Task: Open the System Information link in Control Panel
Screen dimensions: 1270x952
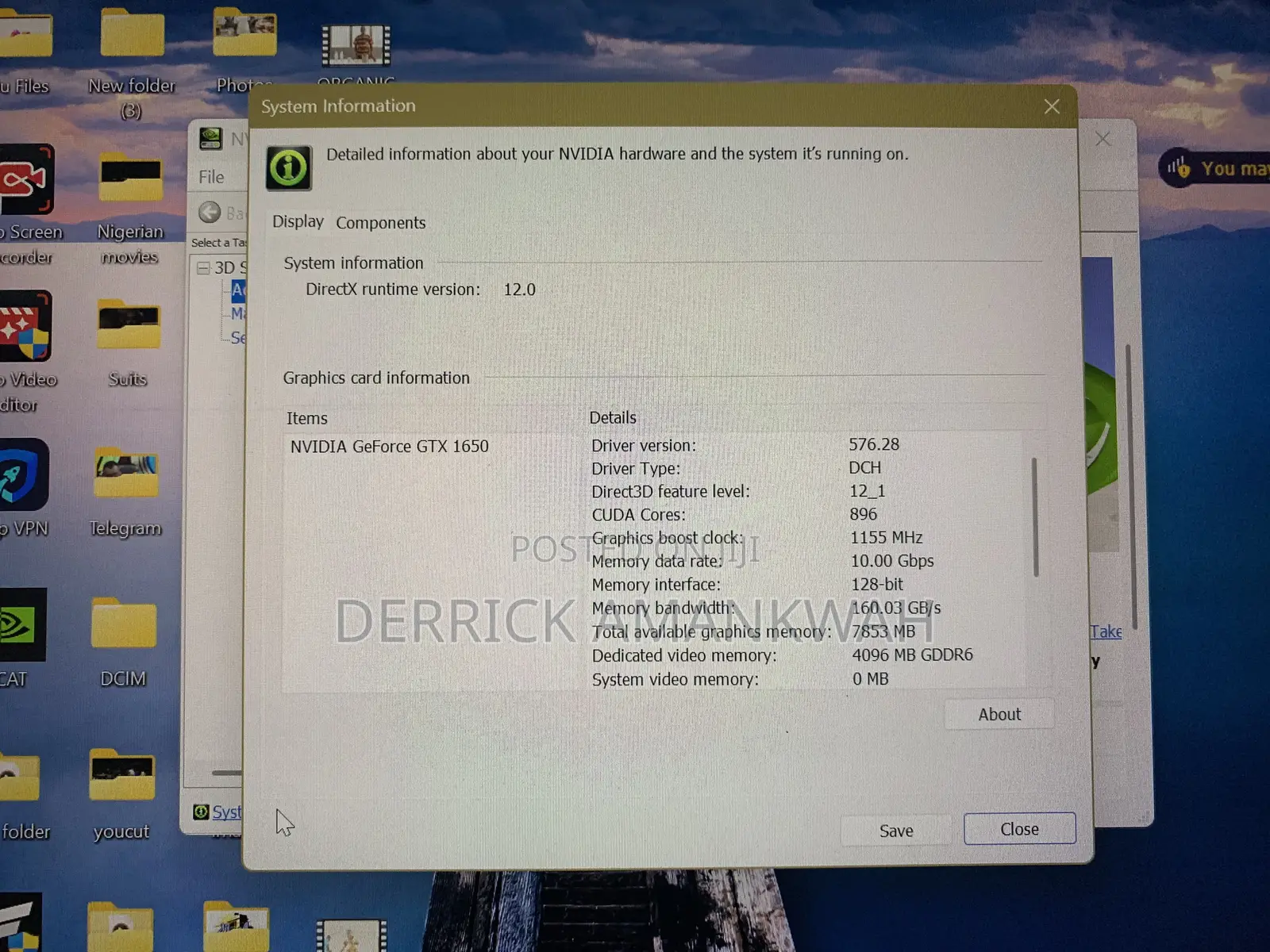Action: point(226,812)
